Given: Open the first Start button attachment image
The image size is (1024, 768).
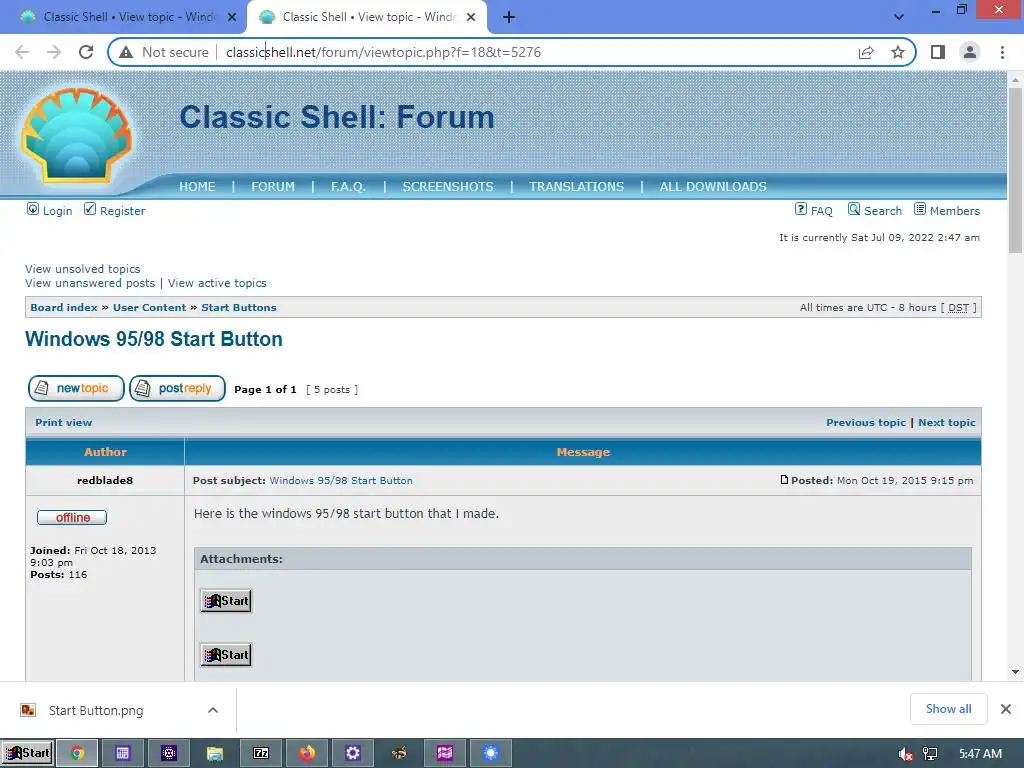Looking at the screenshot, I should 226,601.
